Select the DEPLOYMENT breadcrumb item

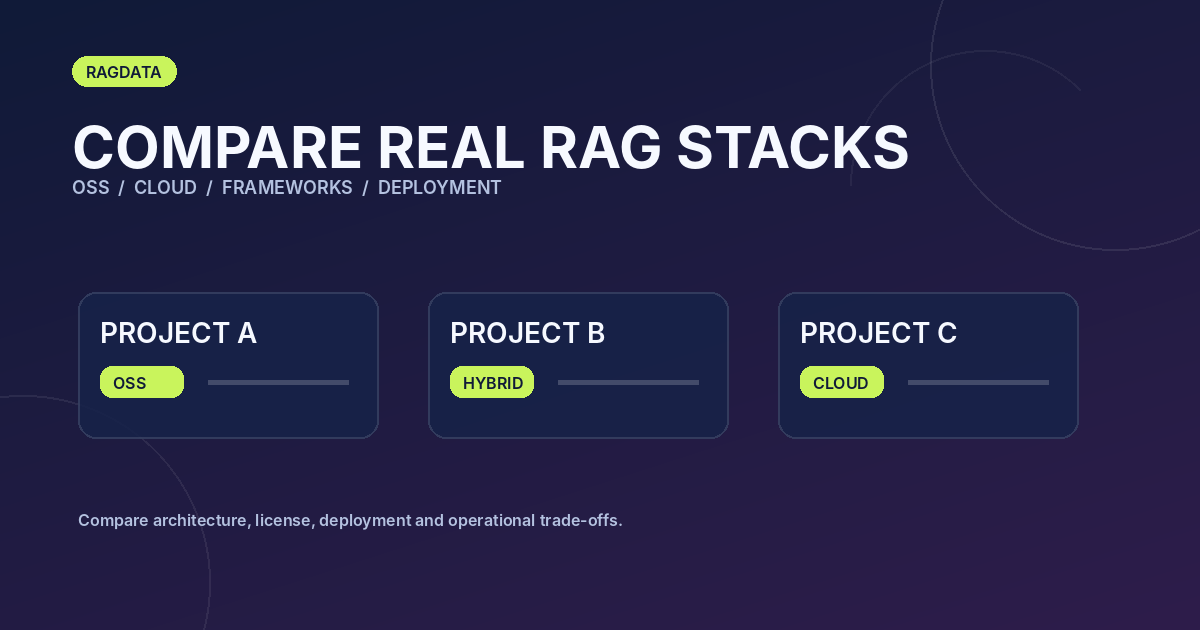pyautogui.click(x=439, y=188)
